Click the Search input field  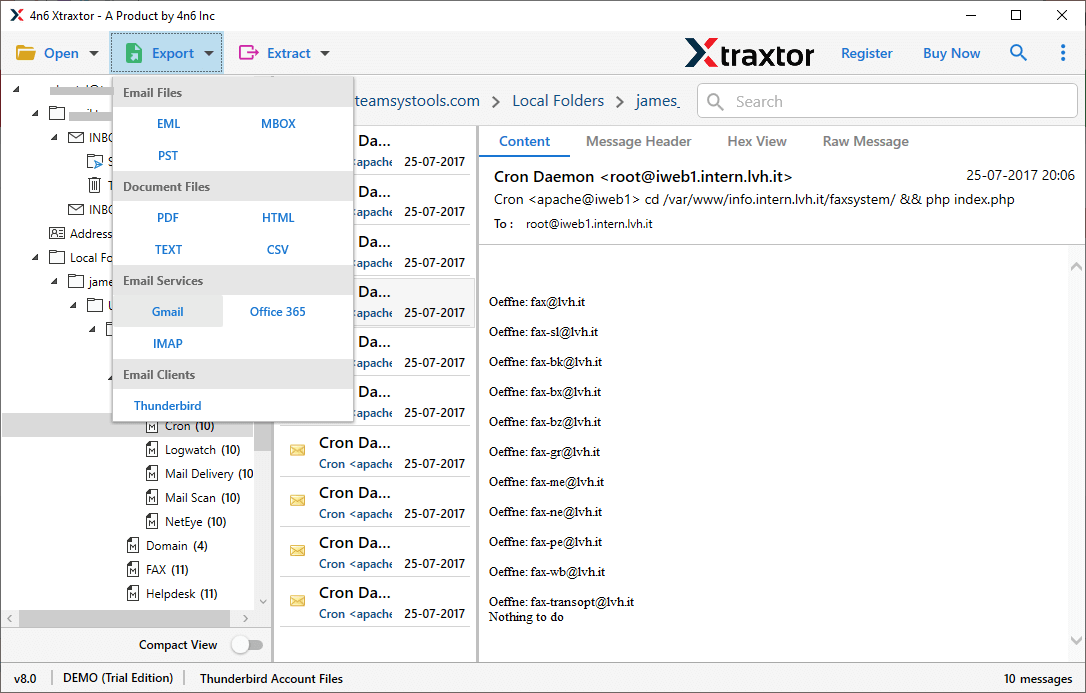(887, 102)
